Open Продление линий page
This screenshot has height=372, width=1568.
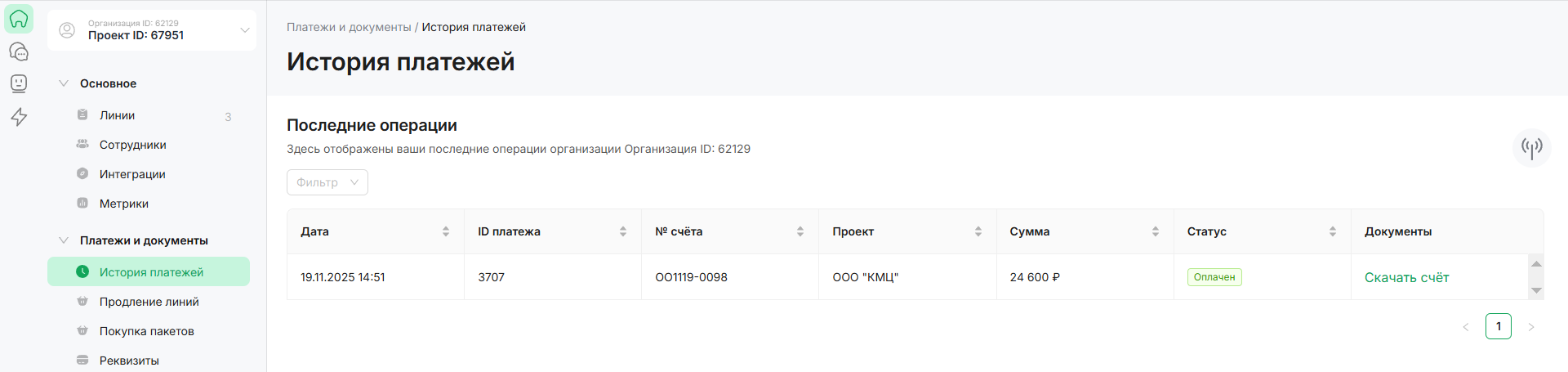click(x=149, y=302)
